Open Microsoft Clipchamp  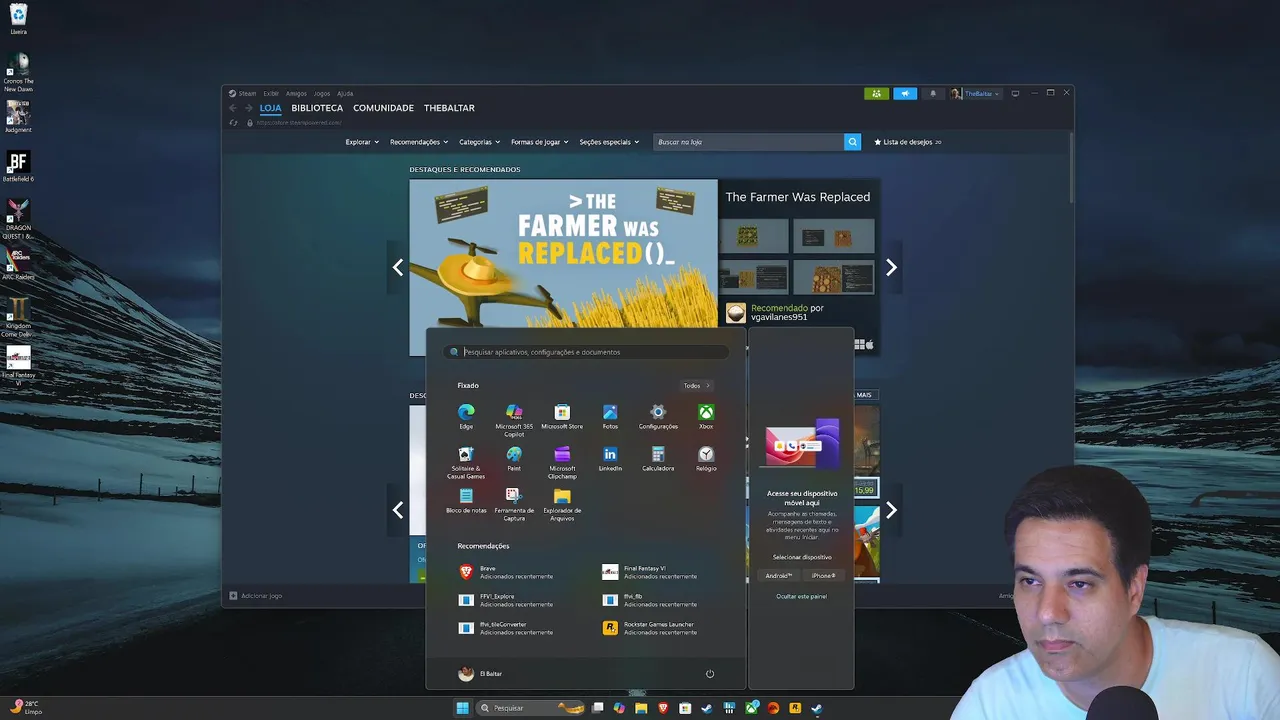pyautogui.click(x=562, y=462)
